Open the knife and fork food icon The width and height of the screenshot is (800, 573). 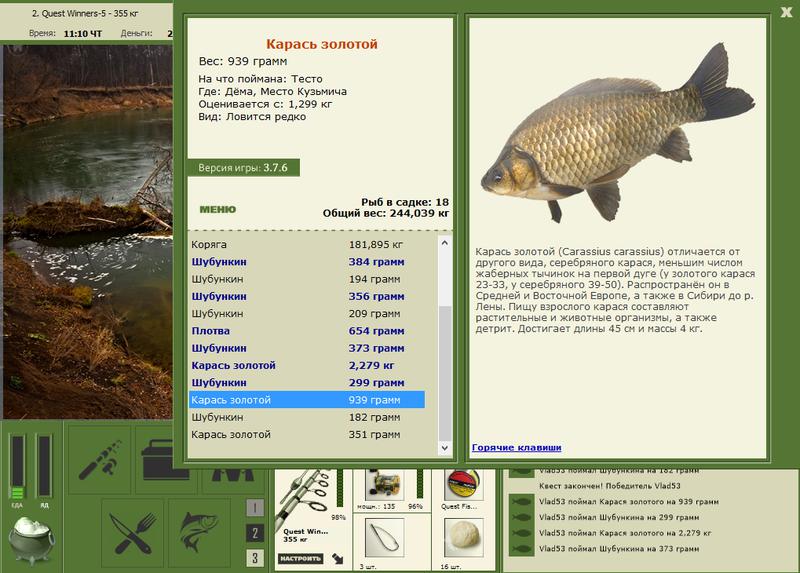(x=133, y=533)
